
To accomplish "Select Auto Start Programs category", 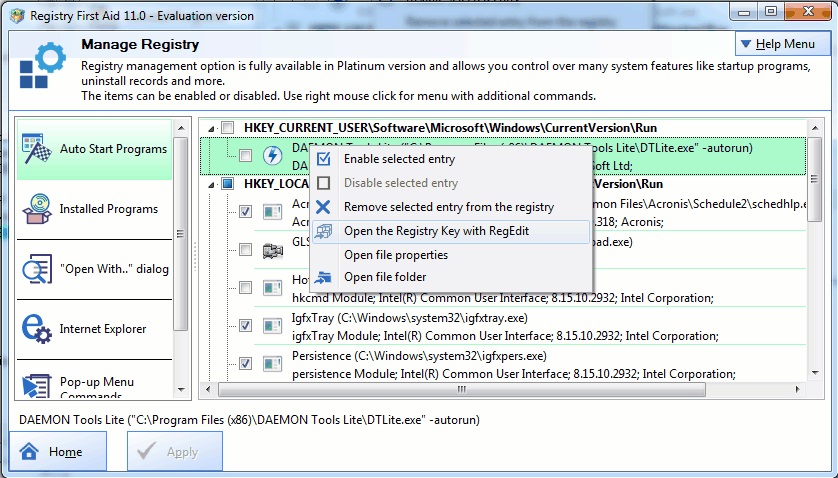I will 95,149.
